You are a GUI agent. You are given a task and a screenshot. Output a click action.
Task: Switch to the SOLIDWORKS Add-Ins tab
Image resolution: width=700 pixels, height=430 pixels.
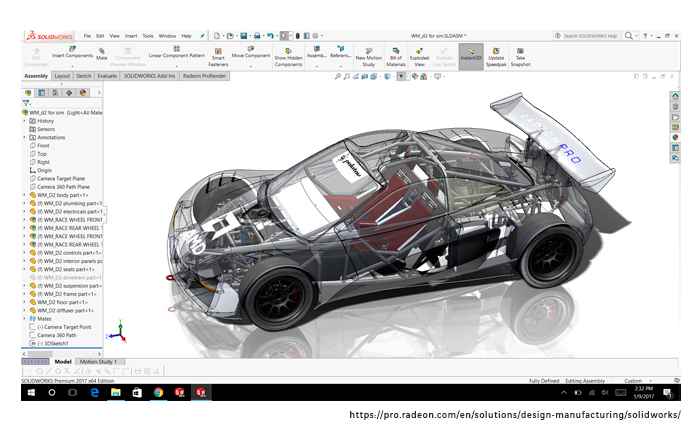150,76
